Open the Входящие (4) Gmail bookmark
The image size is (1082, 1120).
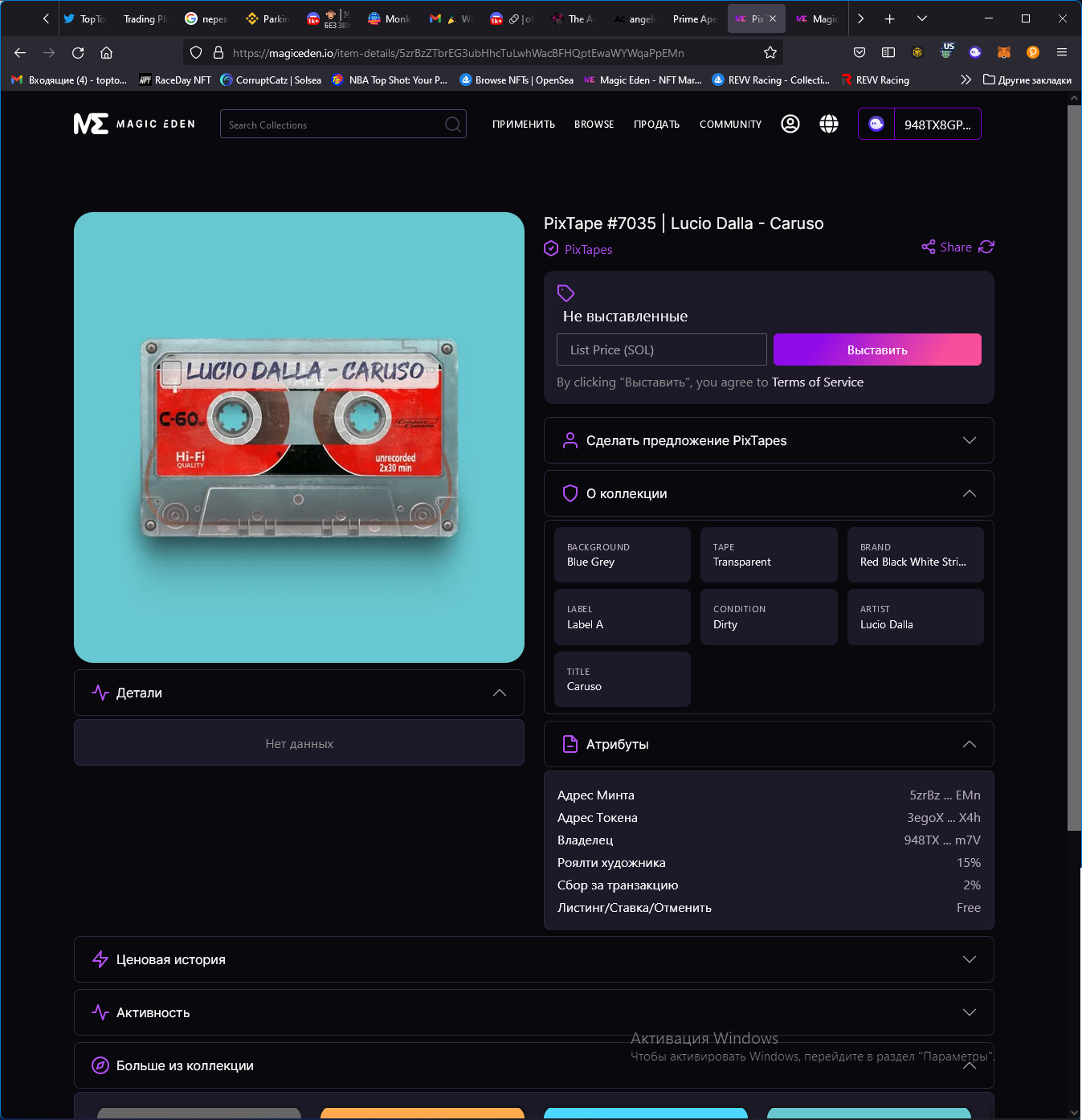pyautogui.click(x=69, y=80)
